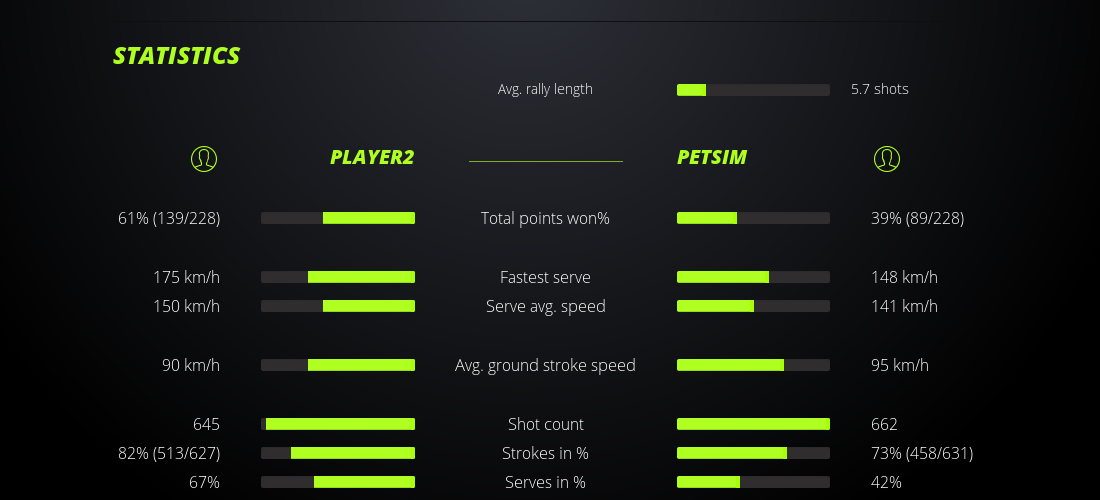This screenshot has height=500, width=1100.
Task: Click the 5.7 shots value
Action: 880,89
